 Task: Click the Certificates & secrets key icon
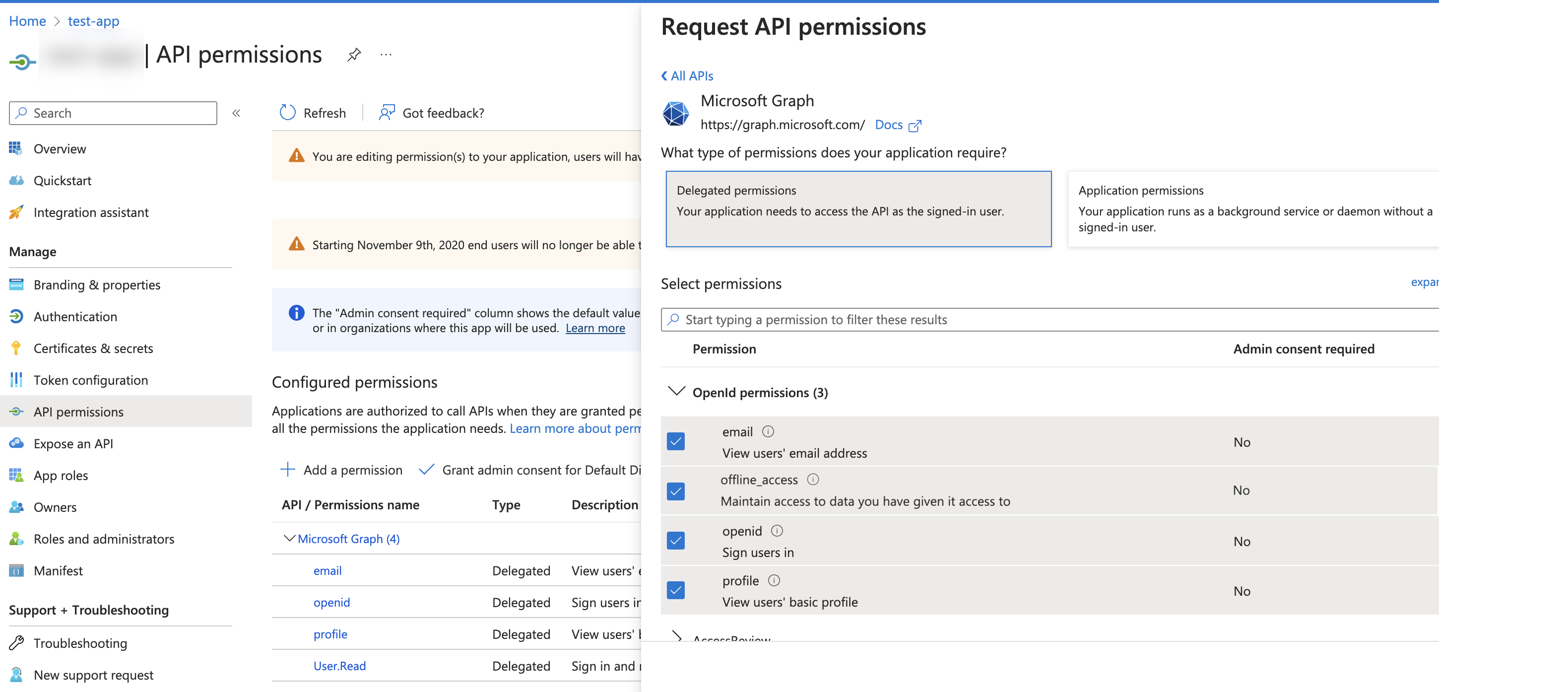click(16, 348)
